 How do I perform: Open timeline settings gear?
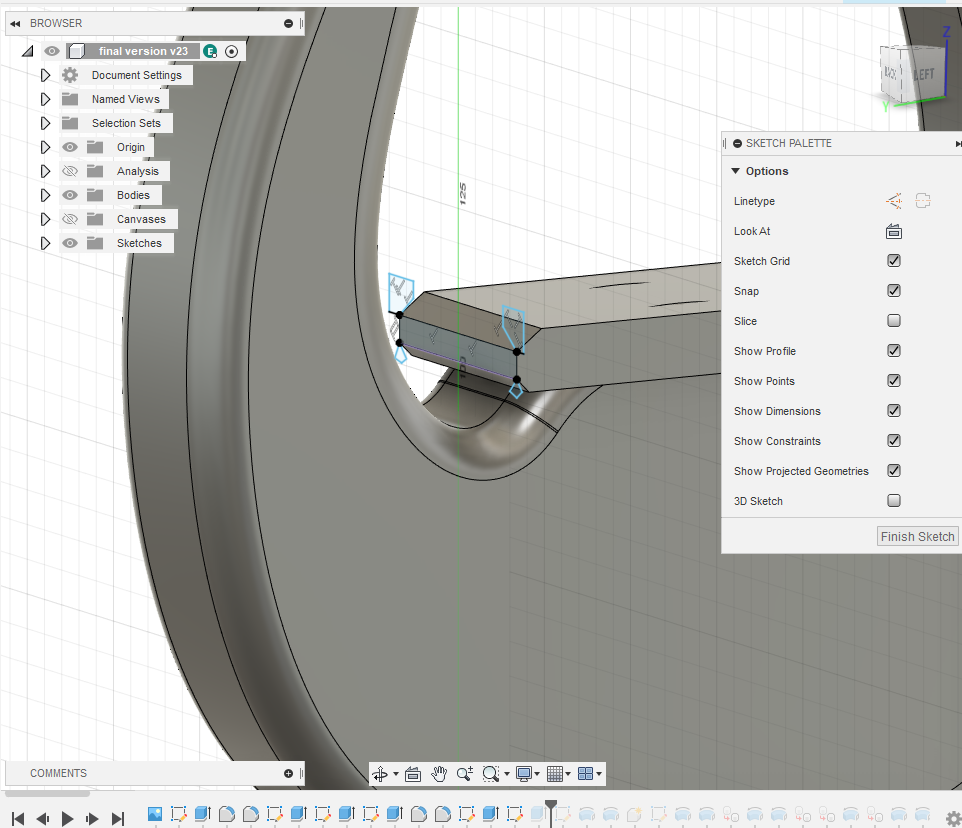[953, 818]
